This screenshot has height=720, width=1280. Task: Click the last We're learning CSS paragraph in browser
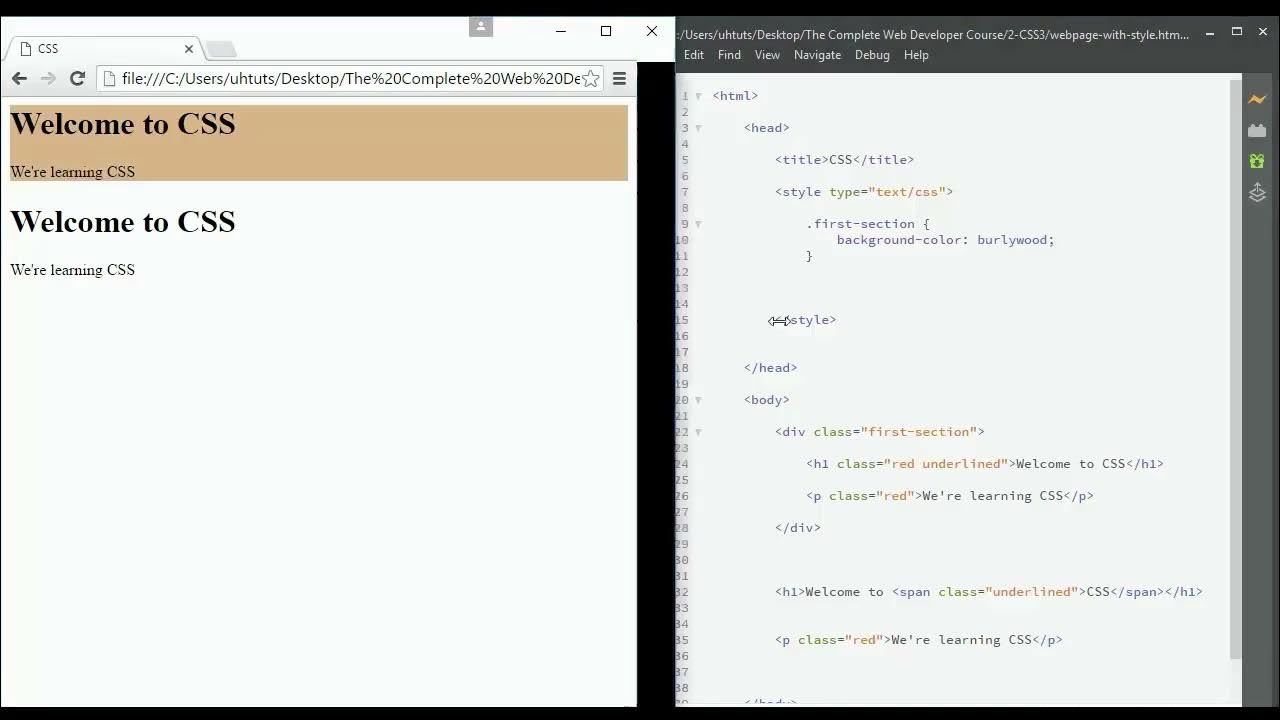click(x=72, y=270)
